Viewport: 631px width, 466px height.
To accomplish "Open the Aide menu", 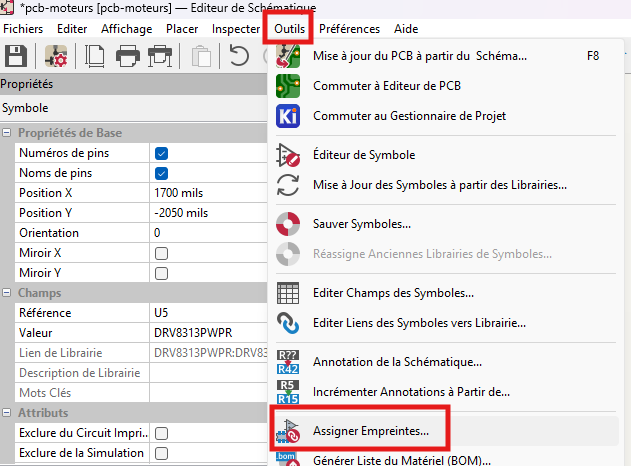I will pyautogui.click(x=406, y=29).
